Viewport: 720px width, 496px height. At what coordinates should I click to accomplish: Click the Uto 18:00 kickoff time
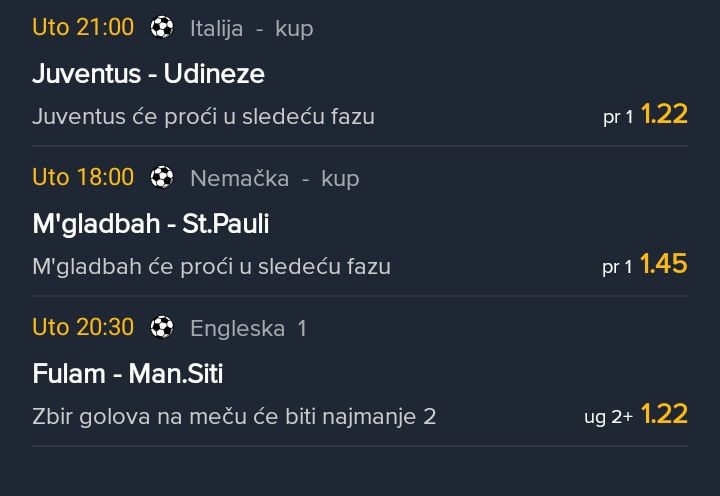click(x=83, y=177)
